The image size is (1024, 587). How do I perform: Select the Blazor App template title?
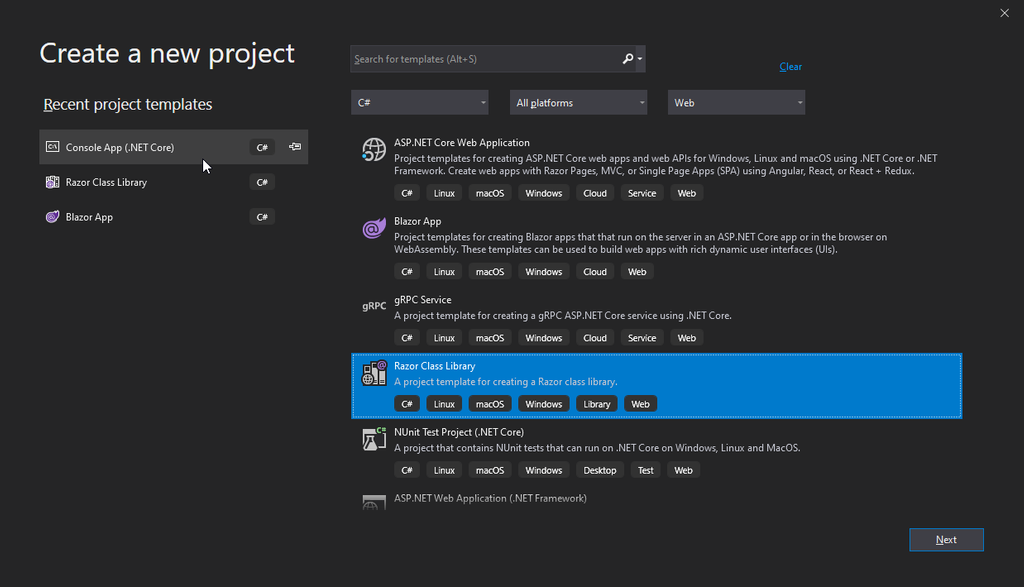point(417,221)
